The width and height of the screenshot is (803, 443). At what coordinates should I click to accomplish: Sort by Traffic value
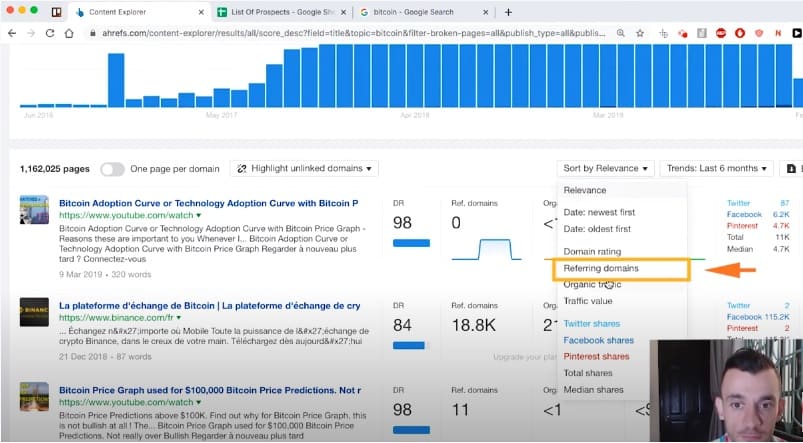pyautogui.click(x=588, y=301)
